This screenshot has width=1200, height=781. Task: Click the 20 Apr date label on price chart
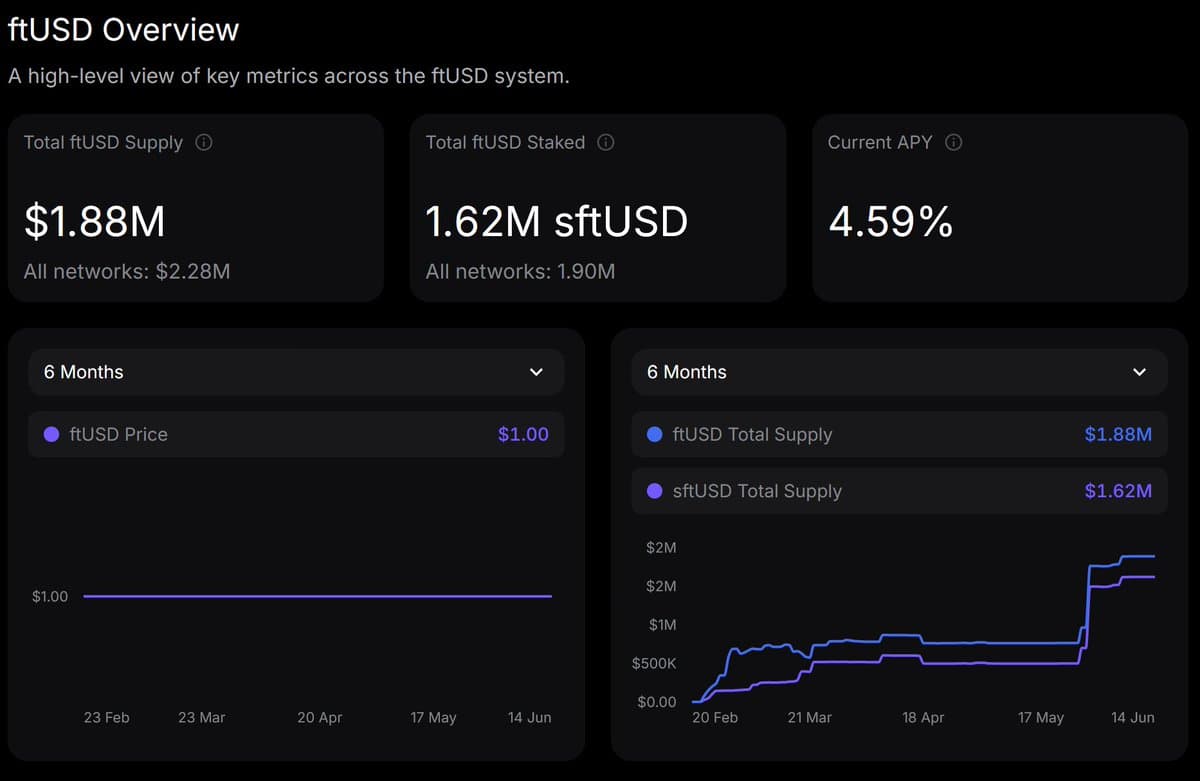click(320, 718)
